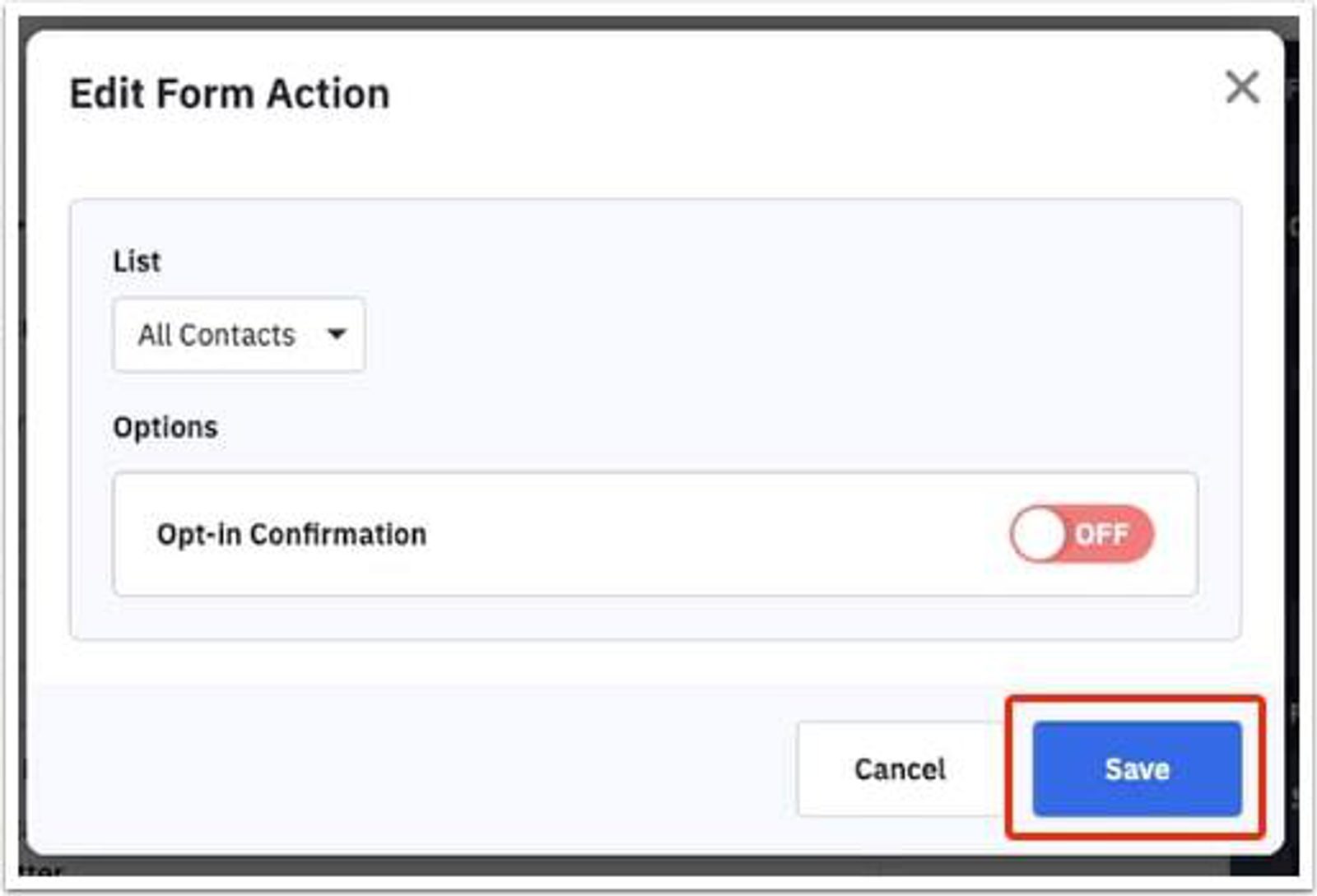1317x896 pixels.
Task: Click the caret arrow beside All Contacts
Action: pyautogui.click(x=336, y=334)
